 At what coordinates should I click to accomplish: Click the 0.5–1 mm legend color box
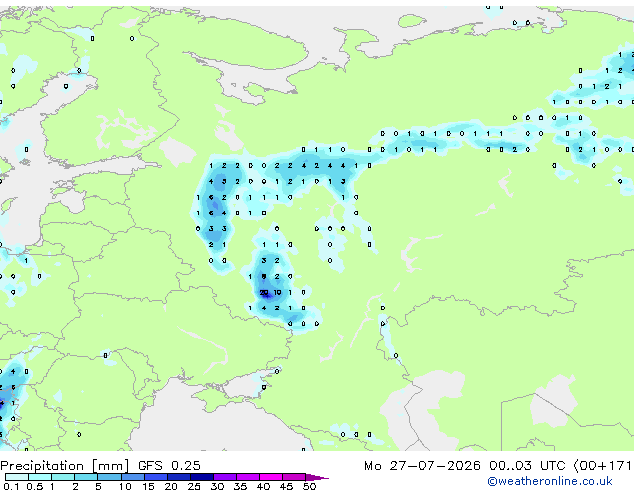pyautogui.click(x=40, y=477)
